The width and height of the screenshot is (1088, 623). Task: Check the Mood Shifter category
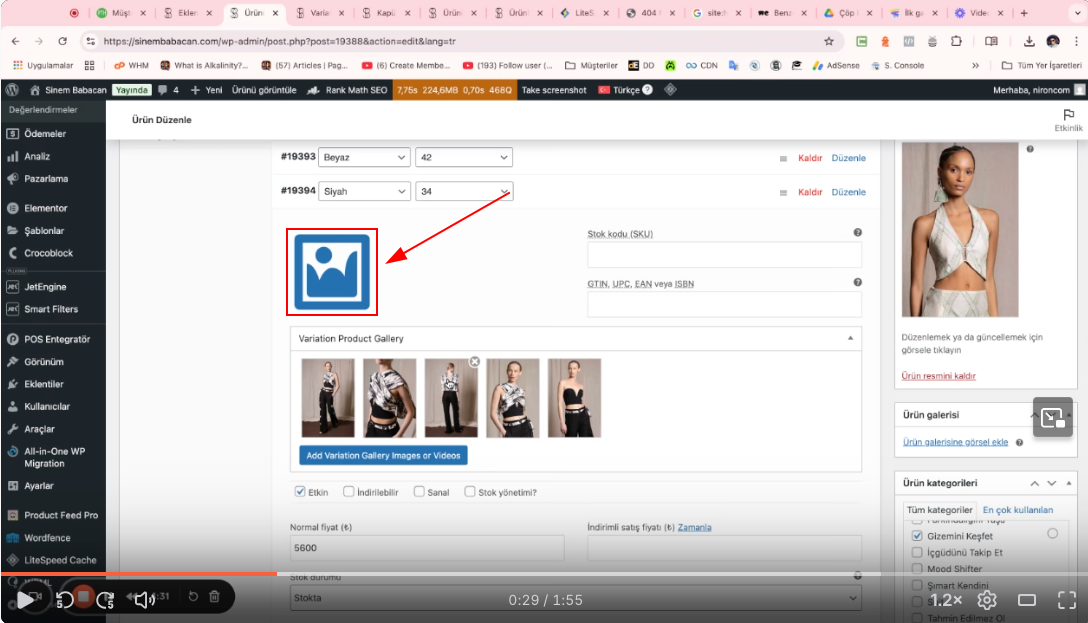917,569
